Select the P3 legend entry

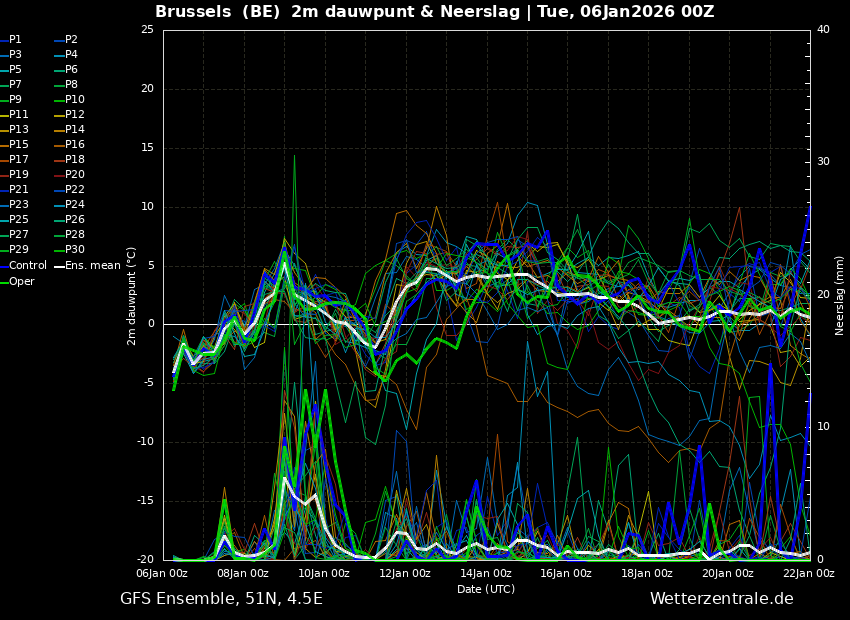[x=15, y=54]
